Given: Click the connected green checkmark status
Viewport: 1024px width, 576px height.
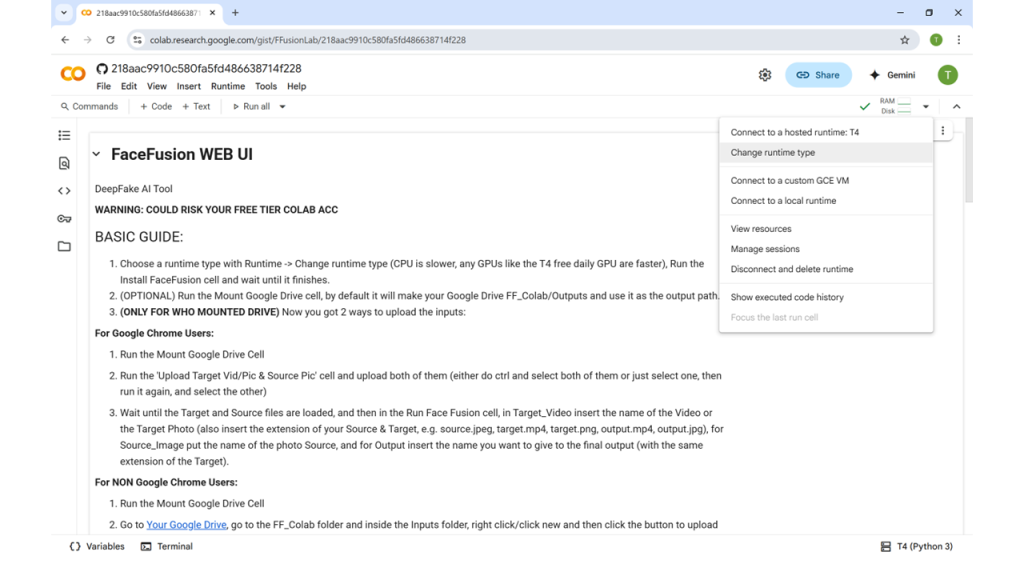Looking at the screenshot, I should coord(865,106).
